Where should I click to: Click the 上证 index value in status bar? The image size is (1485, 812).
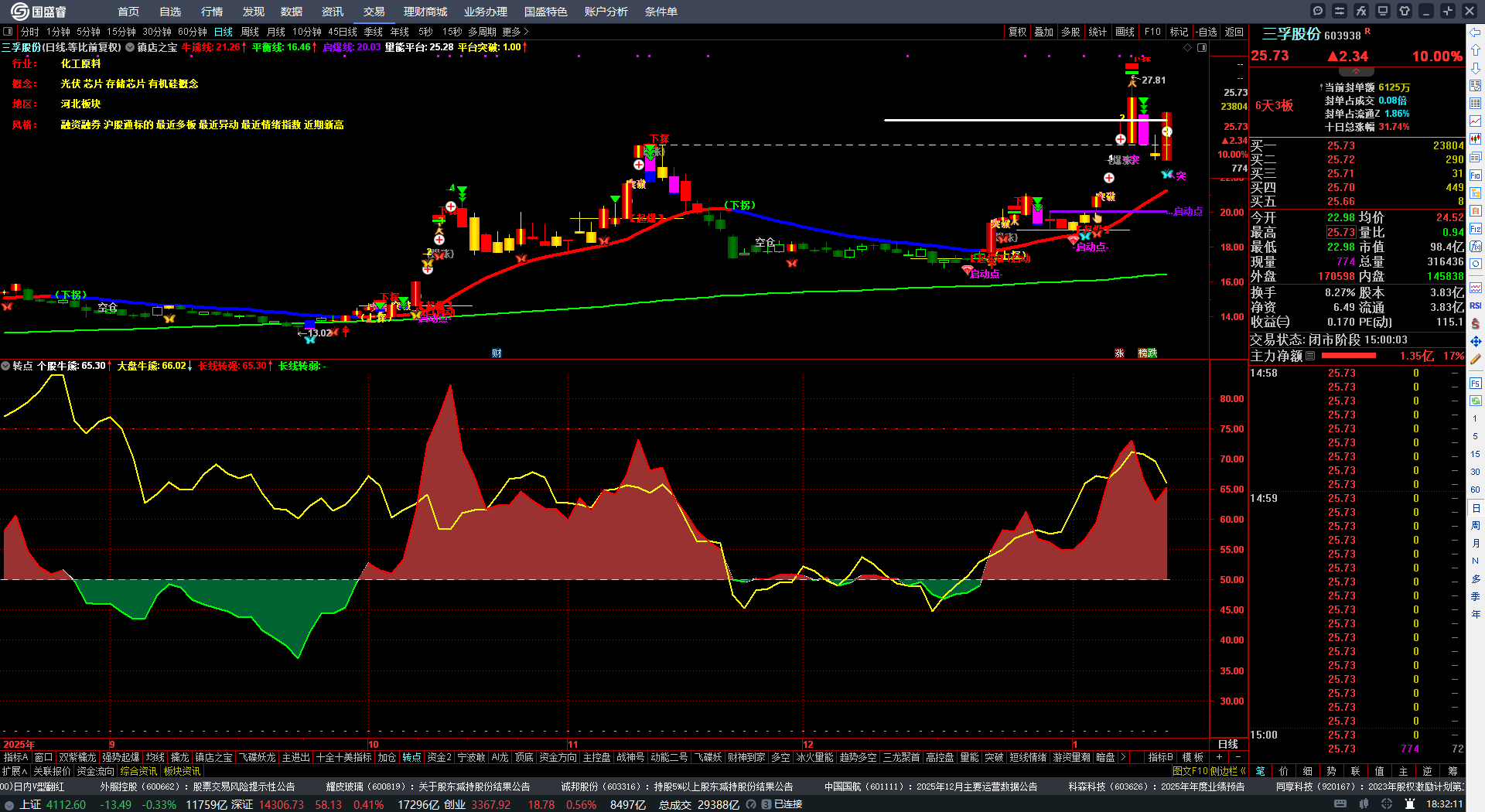(67, 804)
